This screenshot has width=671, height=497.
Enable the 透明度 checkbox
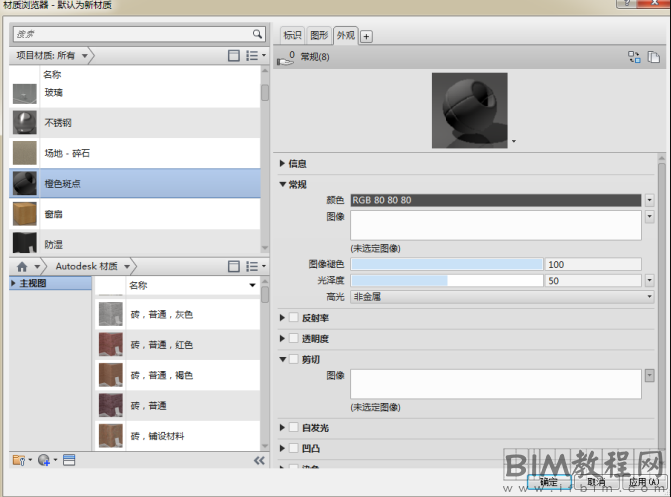[293, 338]
